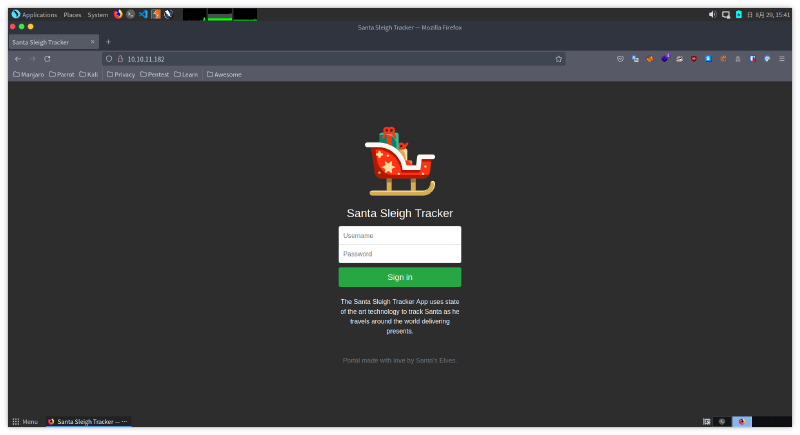The height and width of the screenshot is (435, 800).
Task: Switch to the highlighted Firefox workspace
Action: (742, 422)
